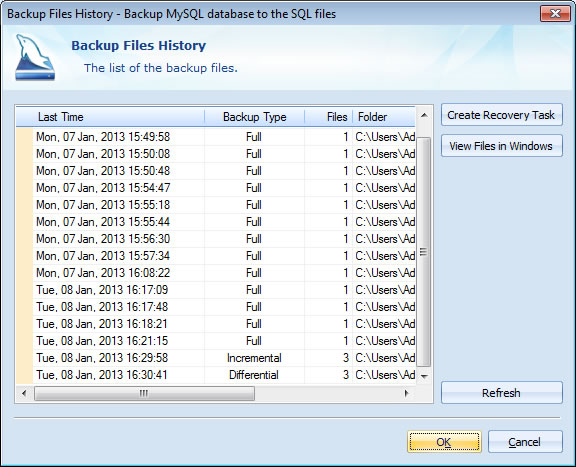Click the vertical scrollbar thumb
This screenshot has width=576, height=467.
(424, 252)
